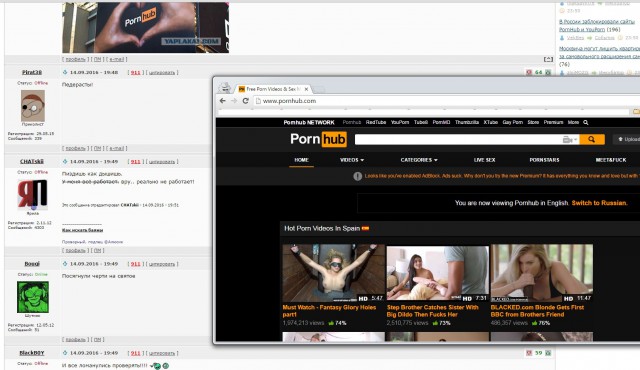Open the LIVE SEX navigation item
Screen dimensions: 640x370
[484, 160]
